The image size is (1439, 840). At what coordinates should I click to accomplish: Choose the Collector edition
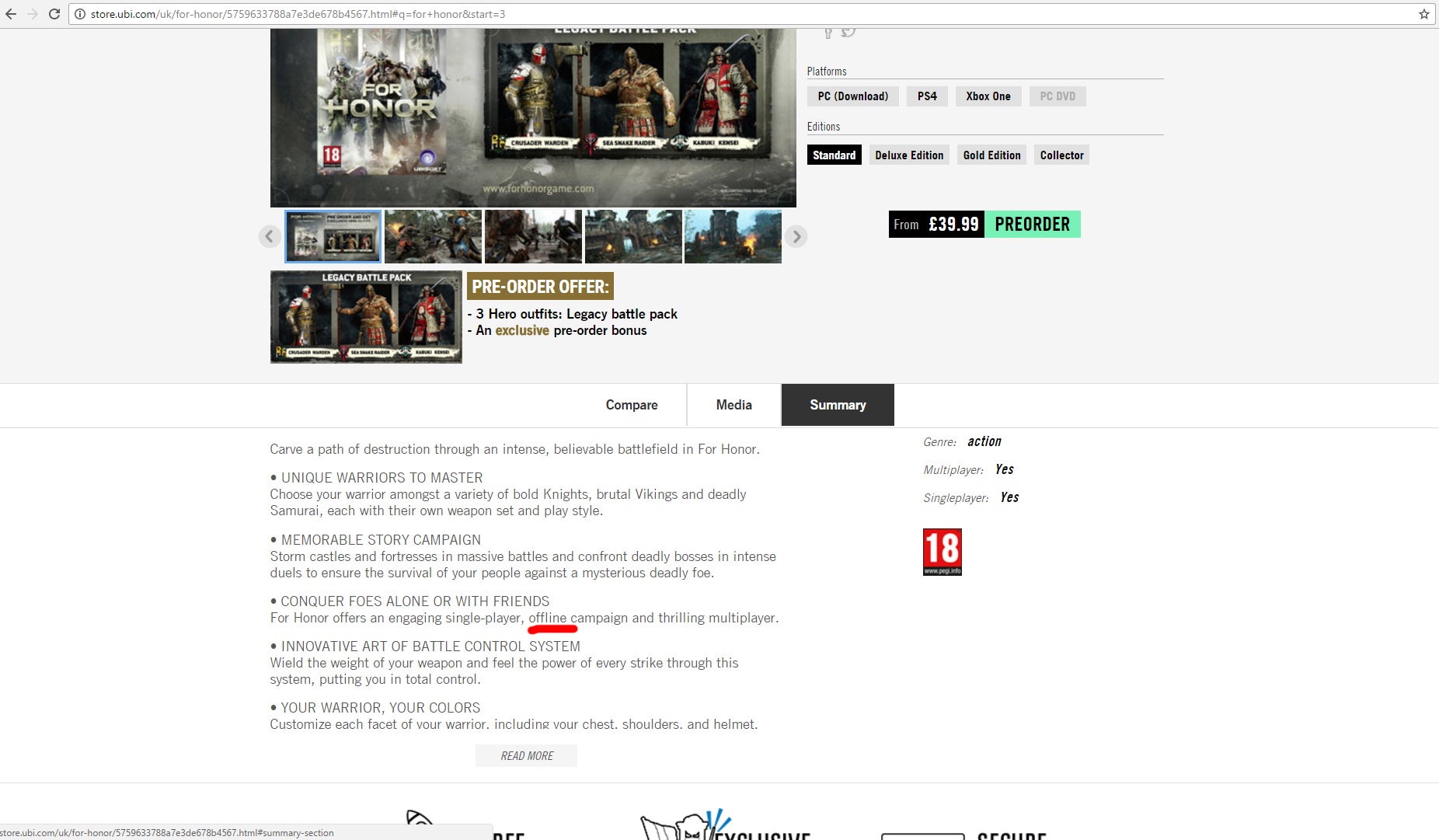tap(1061, 155)
